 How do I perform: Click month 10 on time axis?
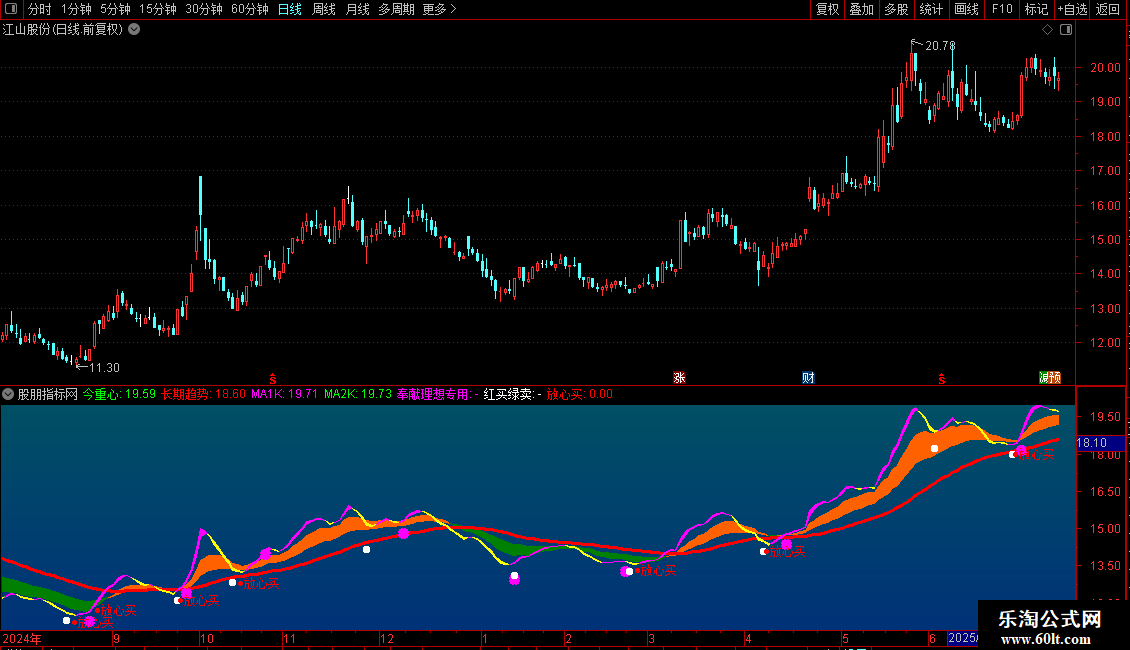pyautogui.click(x=207, y=638)
